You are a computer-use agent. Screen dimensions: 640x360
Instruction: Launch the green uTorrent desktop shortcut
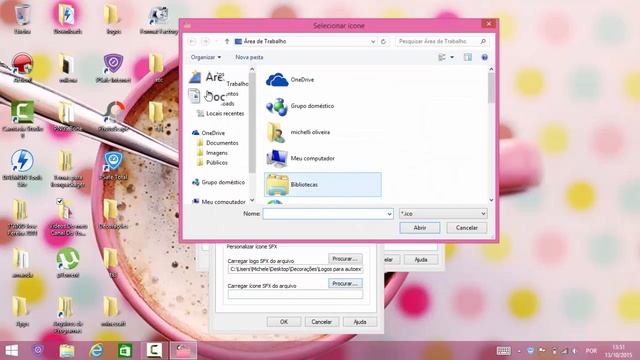[x=68, y=262]
